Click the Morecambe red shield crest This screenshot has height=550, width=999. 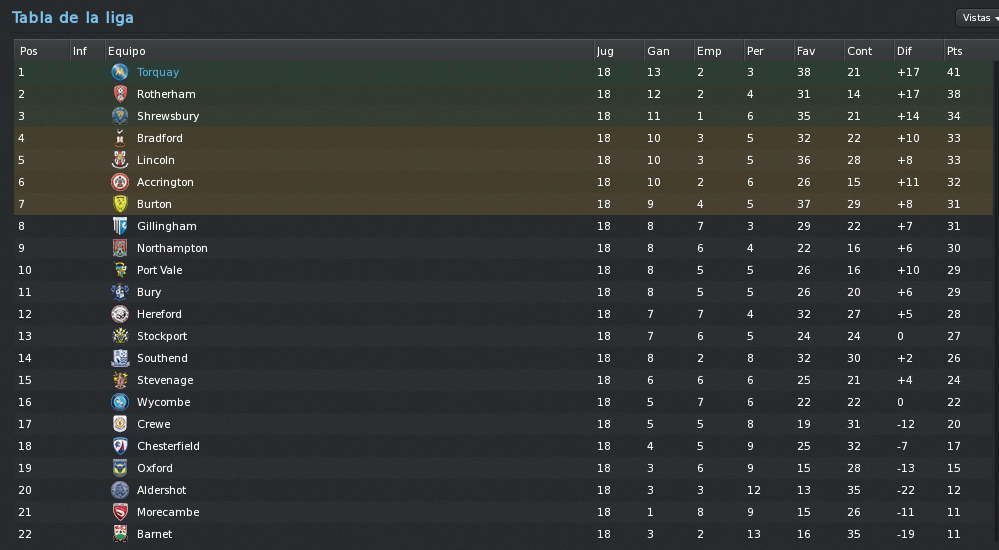(120, 512)
